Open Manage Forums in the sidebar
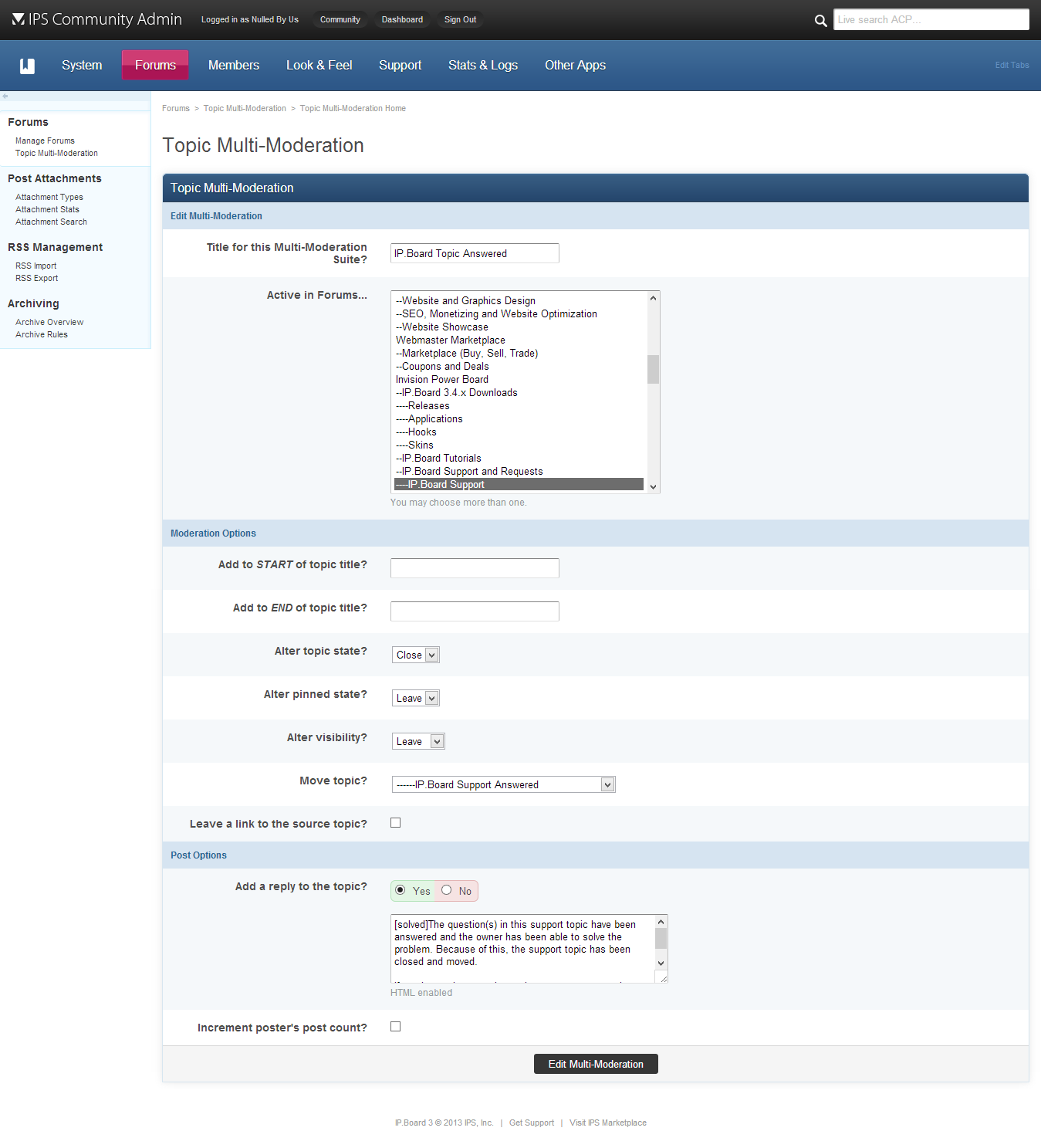Image resolution: width=1041 pixels, height=1148 pixels. click(x=45, y=141)
